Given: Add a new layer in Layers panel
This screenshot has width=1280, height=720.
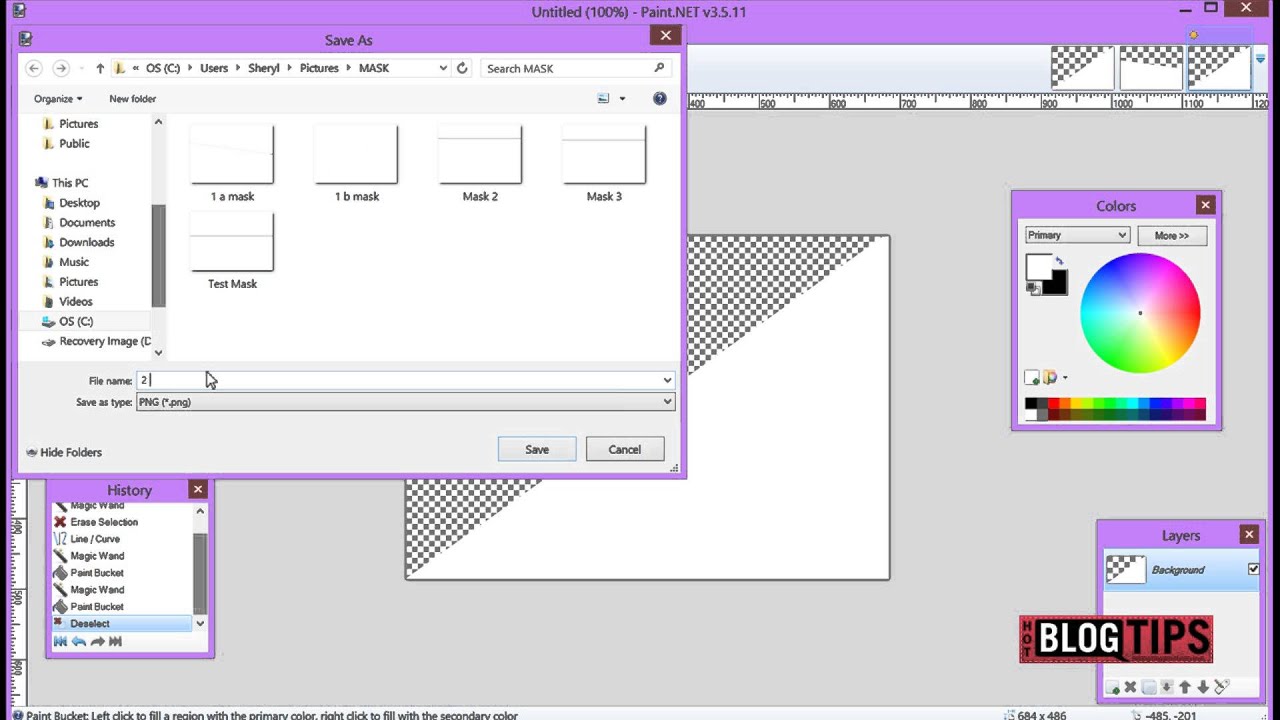Looking at the screenshot, I should [1112, 687].
